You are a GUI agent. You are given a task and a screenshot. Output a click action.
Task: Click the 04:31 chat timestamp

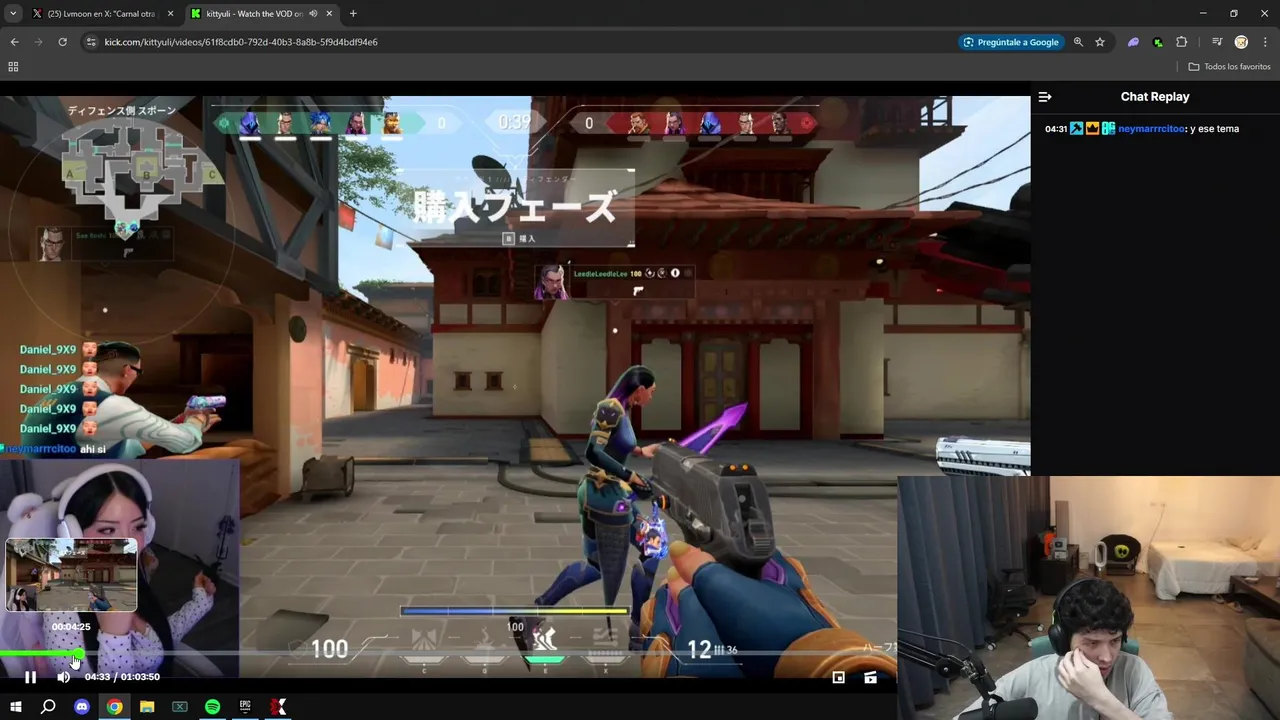(1056, 129)
